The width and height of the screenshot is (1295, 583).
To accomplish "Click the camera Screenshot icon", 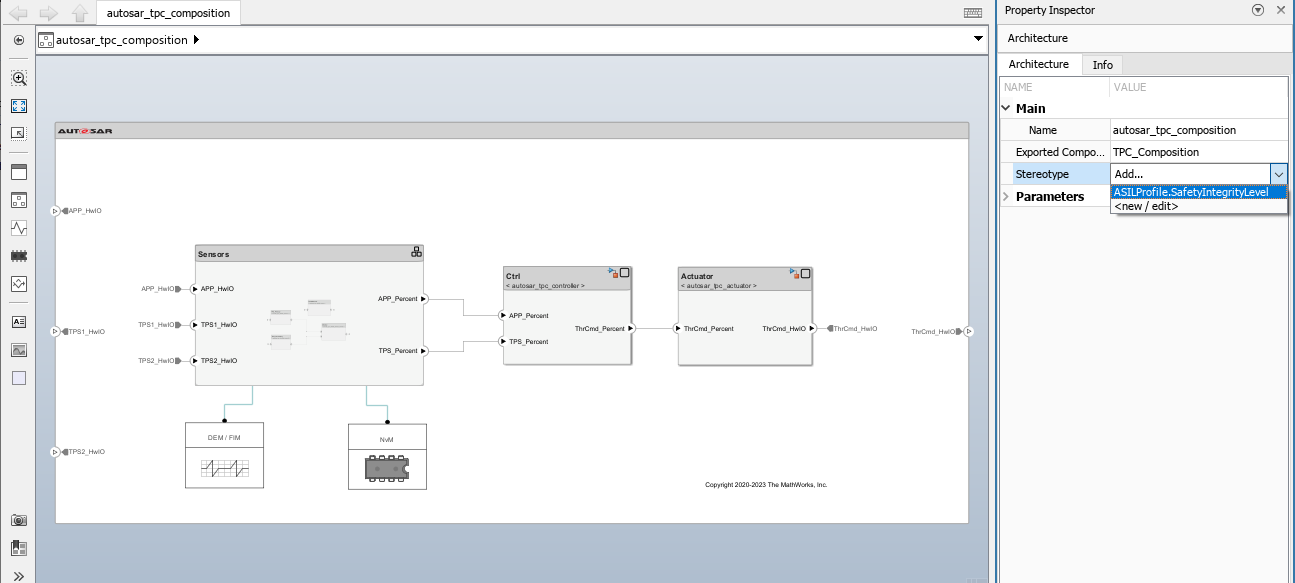I will click(x=18, y=520).
